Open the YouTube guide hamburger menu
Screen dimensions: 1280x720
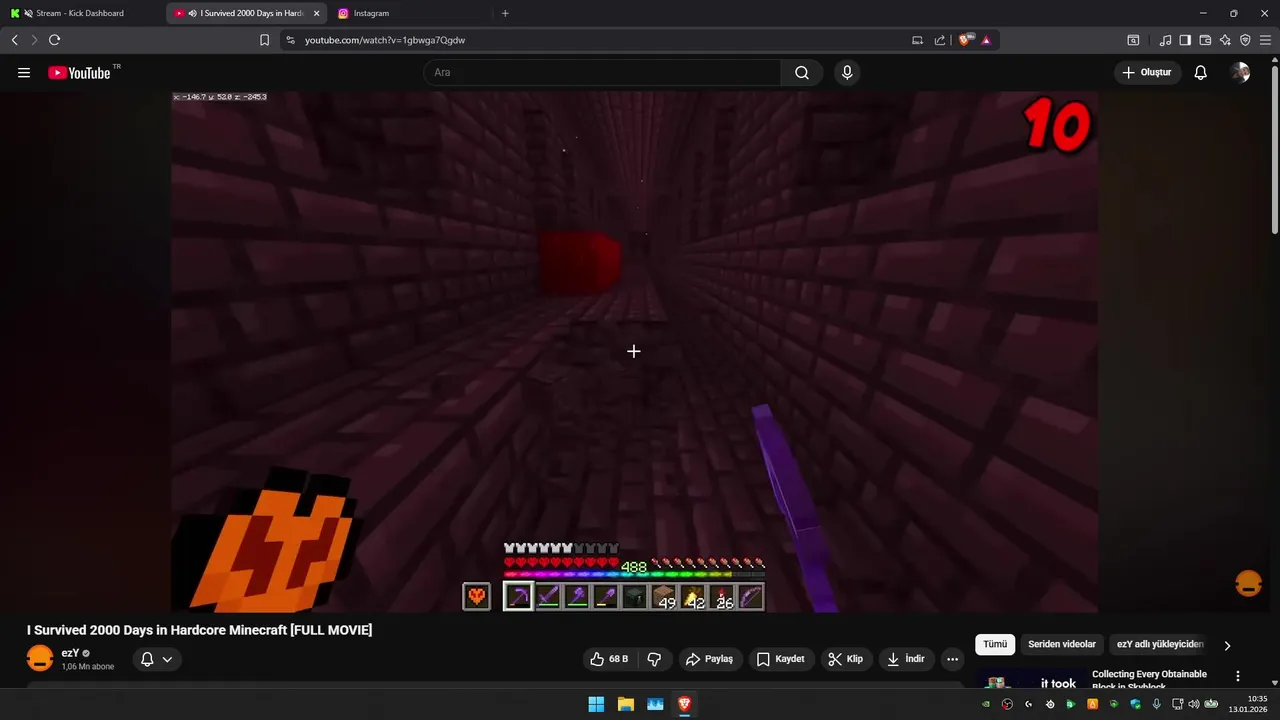coord(24,73)
